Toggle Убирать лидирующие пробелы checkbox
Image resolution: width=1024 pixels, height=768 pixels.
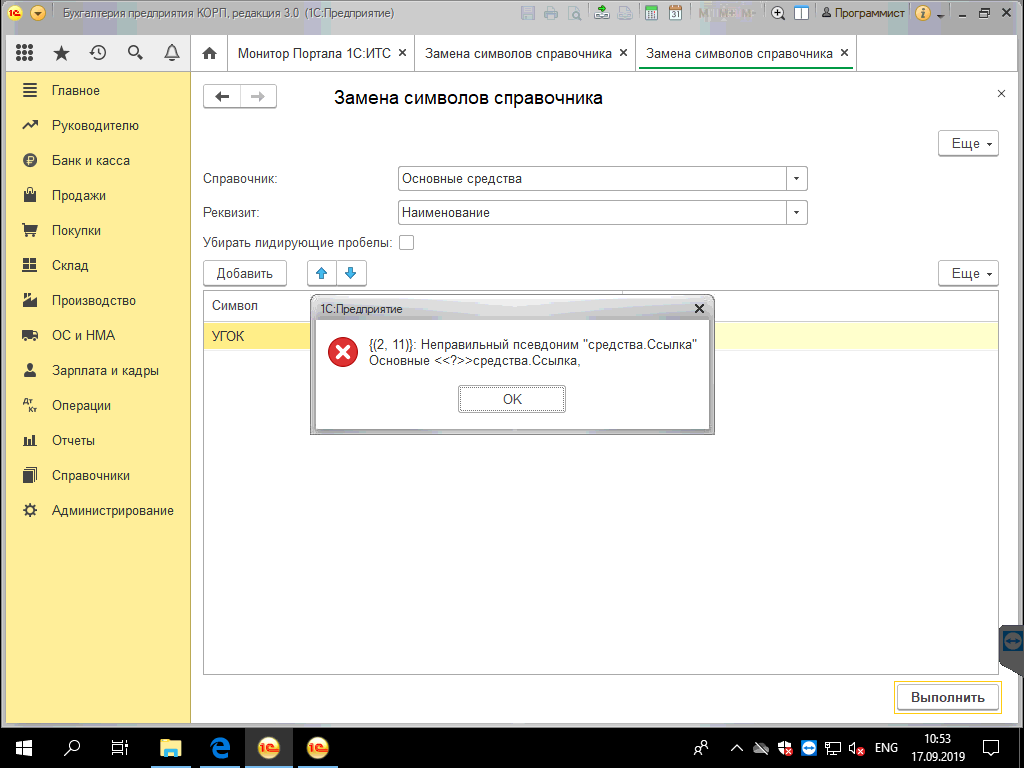[x=406, y=243]
